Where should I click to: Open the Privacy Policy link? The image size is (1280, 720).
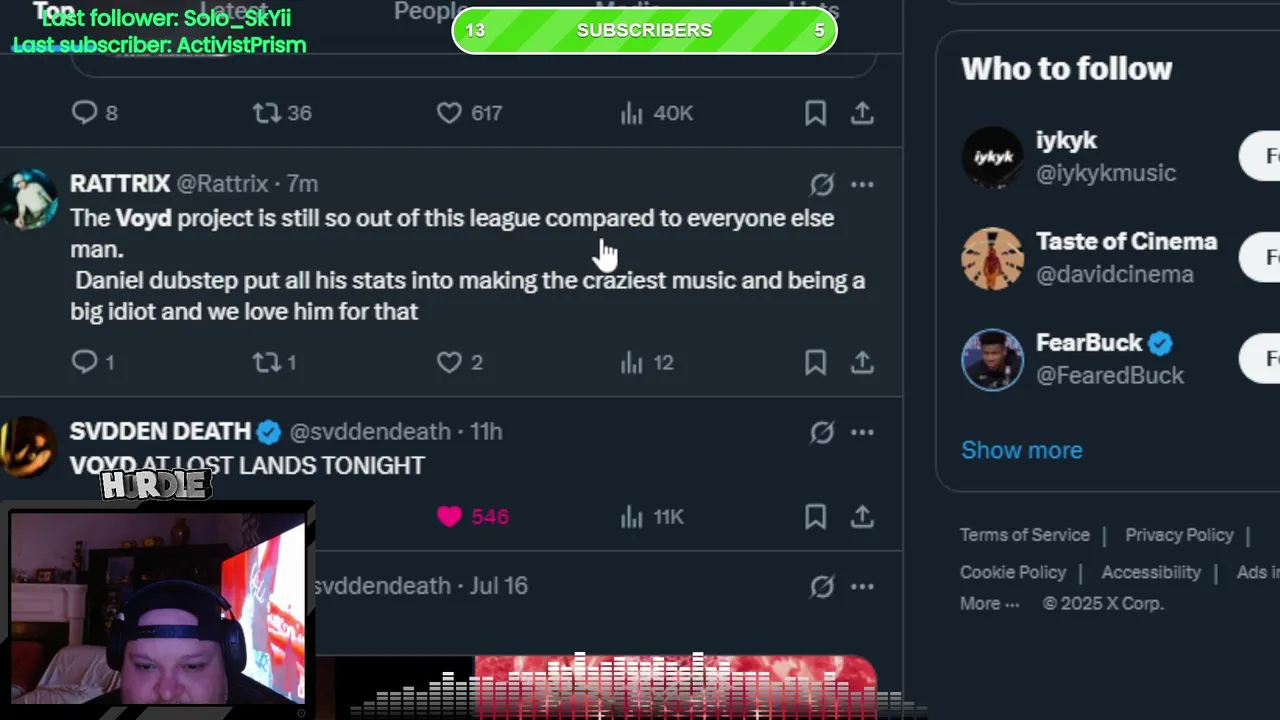[x=1179, y=535]
